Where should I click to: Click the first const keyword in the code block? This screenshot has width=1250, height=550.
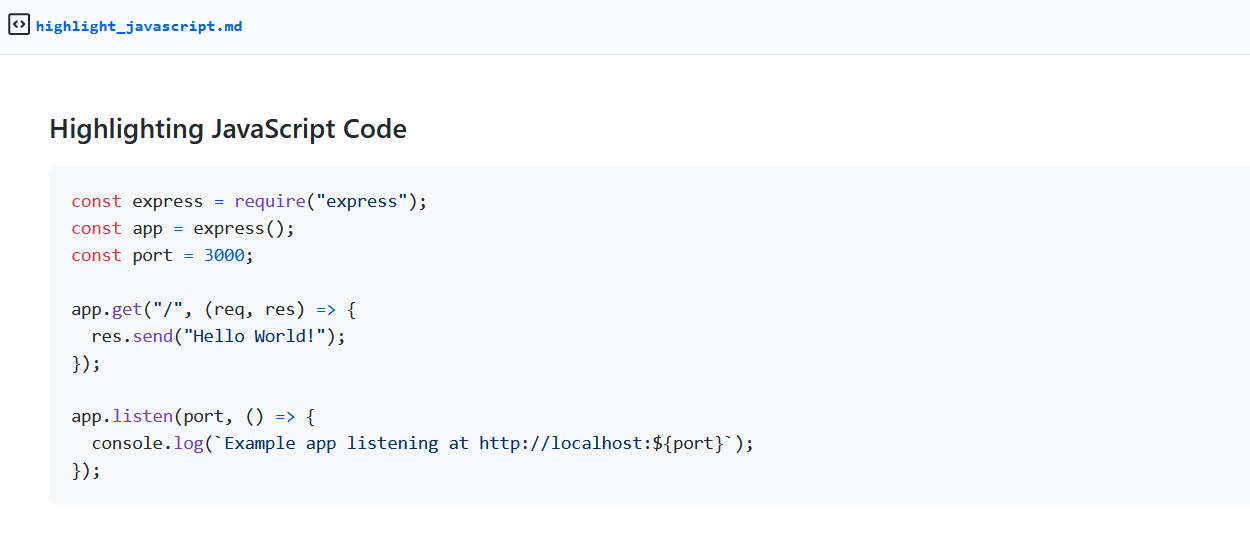click(97, 201)
